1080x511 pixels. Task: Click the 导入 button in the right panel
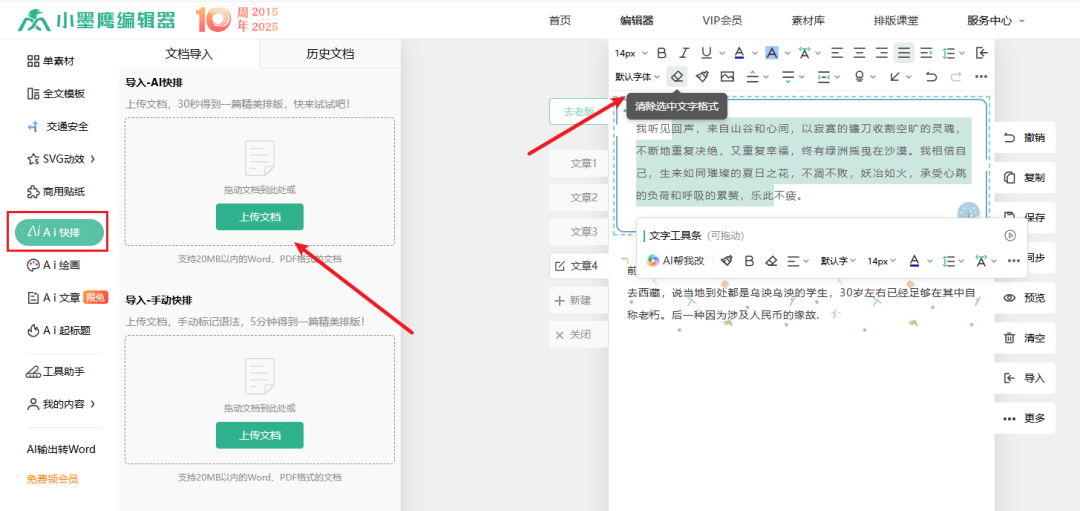coord(1025,378)
